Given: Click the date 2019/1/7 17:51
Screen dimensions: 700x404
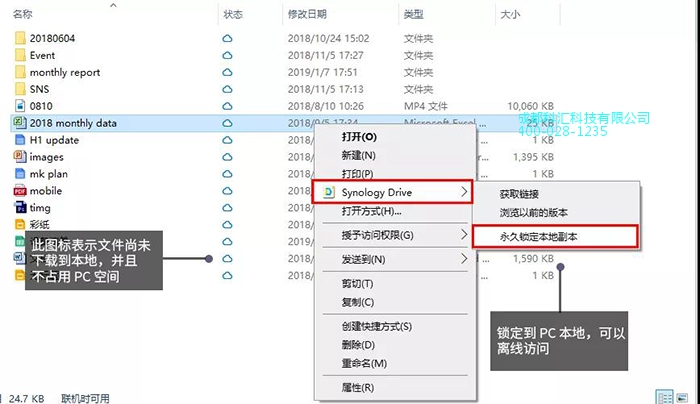Looking at the screenshot, I should (x=322, y=72).
